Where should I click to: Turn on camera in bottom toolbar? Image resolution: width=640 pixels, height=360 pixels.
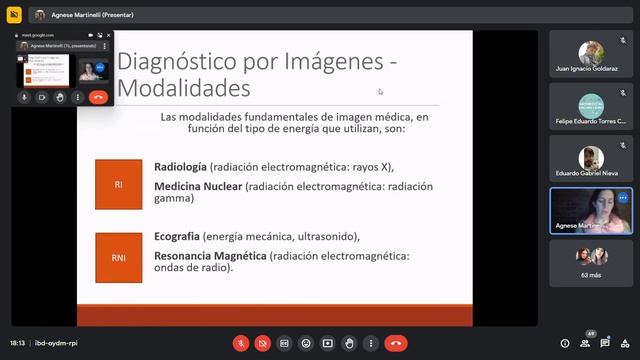(x=263, y=343)
